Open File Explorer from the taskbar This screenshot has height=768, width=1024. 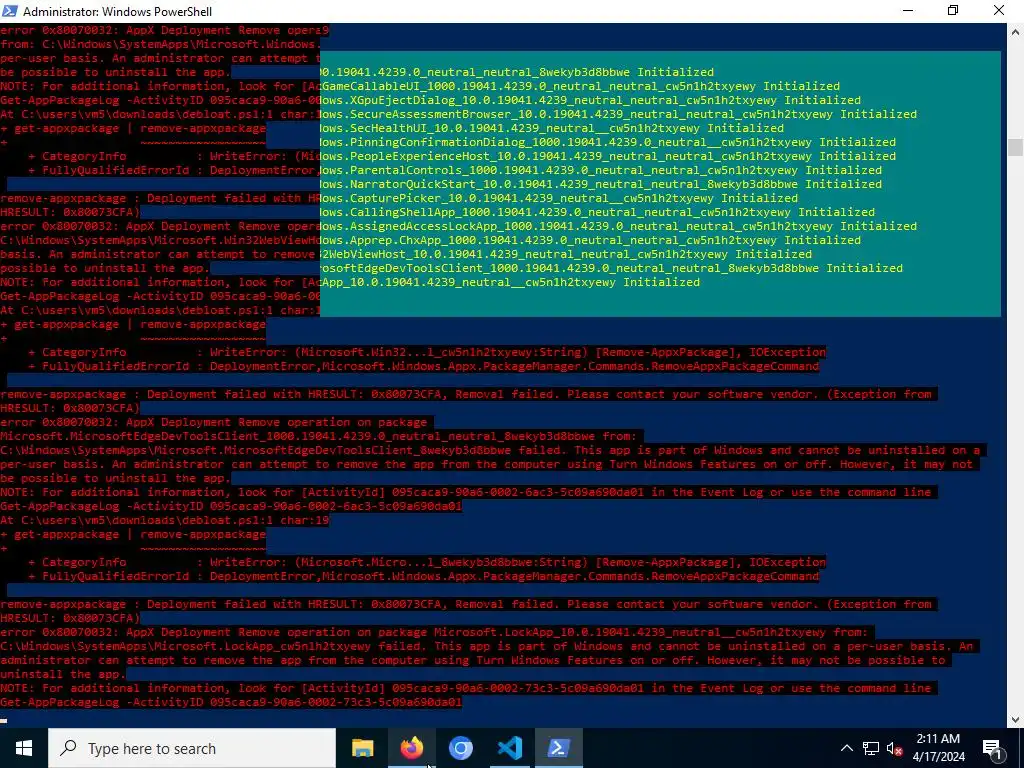(x=362, y=748)
